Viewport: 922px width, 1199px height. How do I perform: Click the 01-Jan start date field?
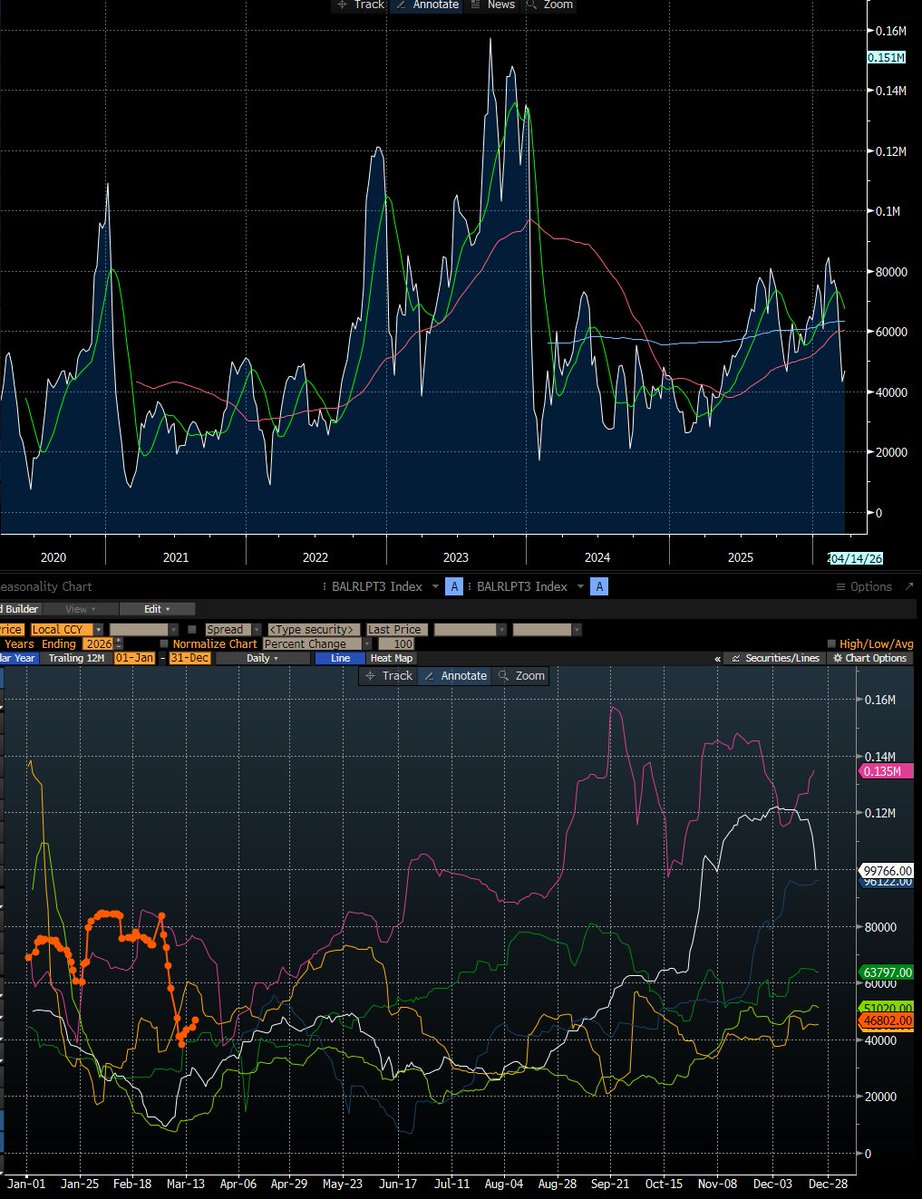click(x=135, y=658)
